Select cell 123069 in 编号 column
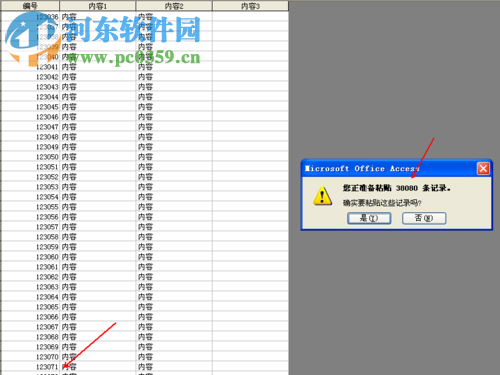 coord(31,347)
